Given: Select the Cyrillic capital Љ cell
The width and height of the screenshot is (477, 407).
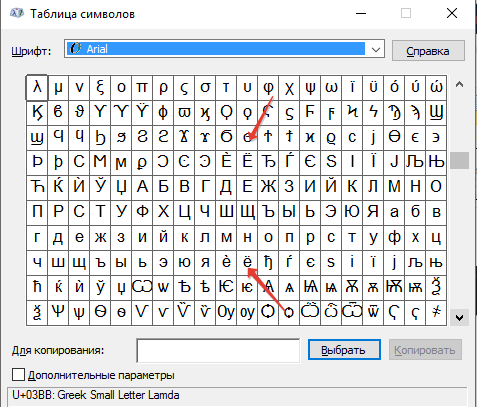Looking at the screenshot, I should point(415,163).
